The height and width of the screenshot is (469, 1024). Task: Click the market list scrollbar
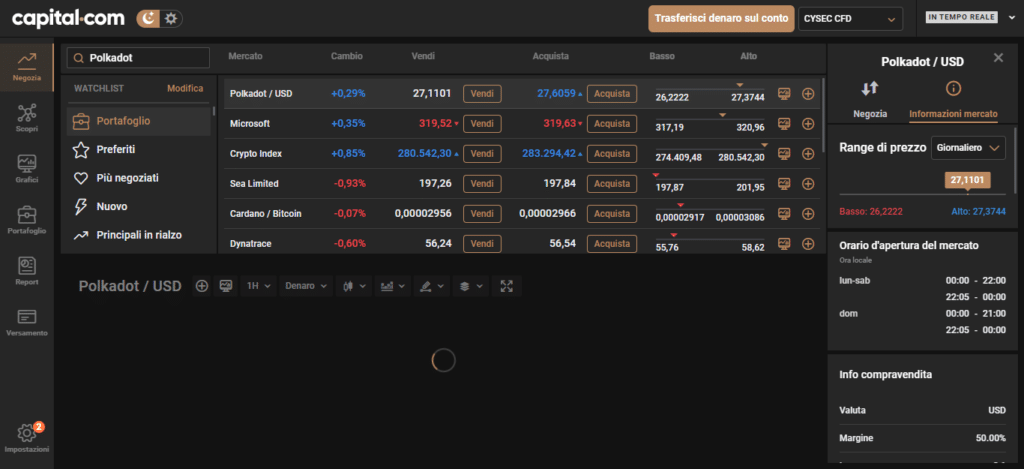coord(822,114)
